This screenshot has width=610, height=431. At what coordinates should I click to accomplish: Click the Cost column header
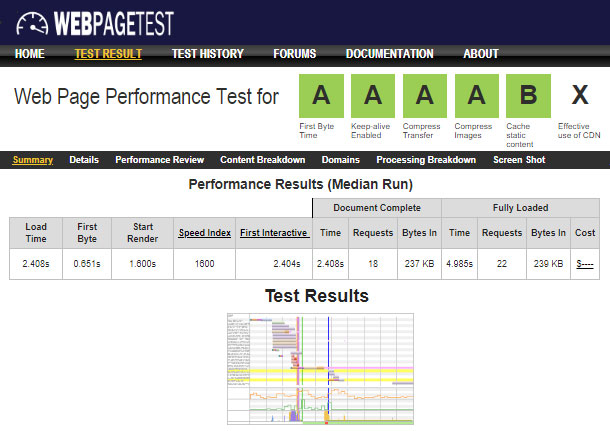pos(585,233)
